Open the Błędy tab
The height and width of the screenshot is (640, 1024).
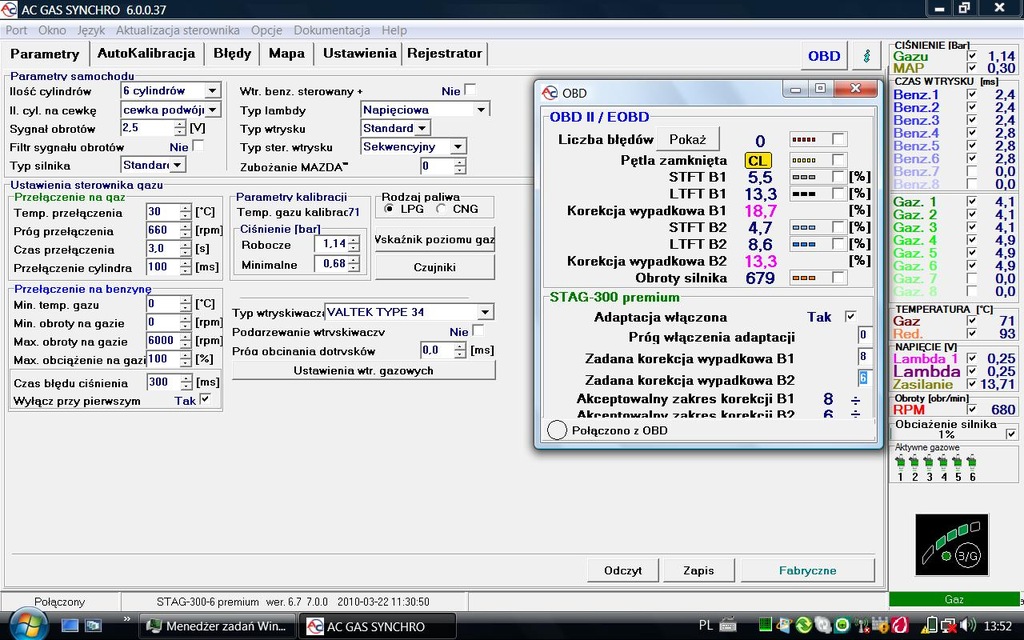232,54
